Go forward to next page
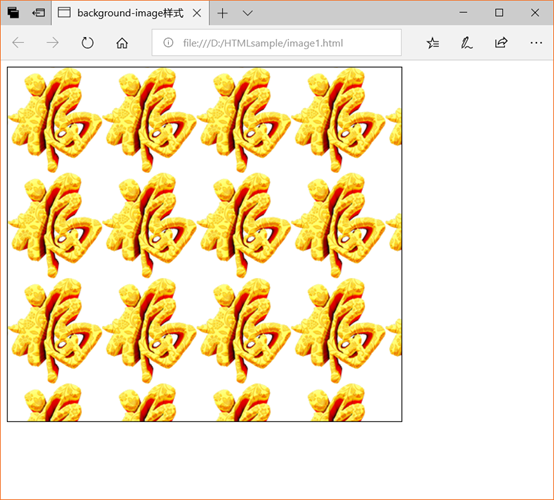The height and width of the screenshot is (500, 554). (53, 43)
